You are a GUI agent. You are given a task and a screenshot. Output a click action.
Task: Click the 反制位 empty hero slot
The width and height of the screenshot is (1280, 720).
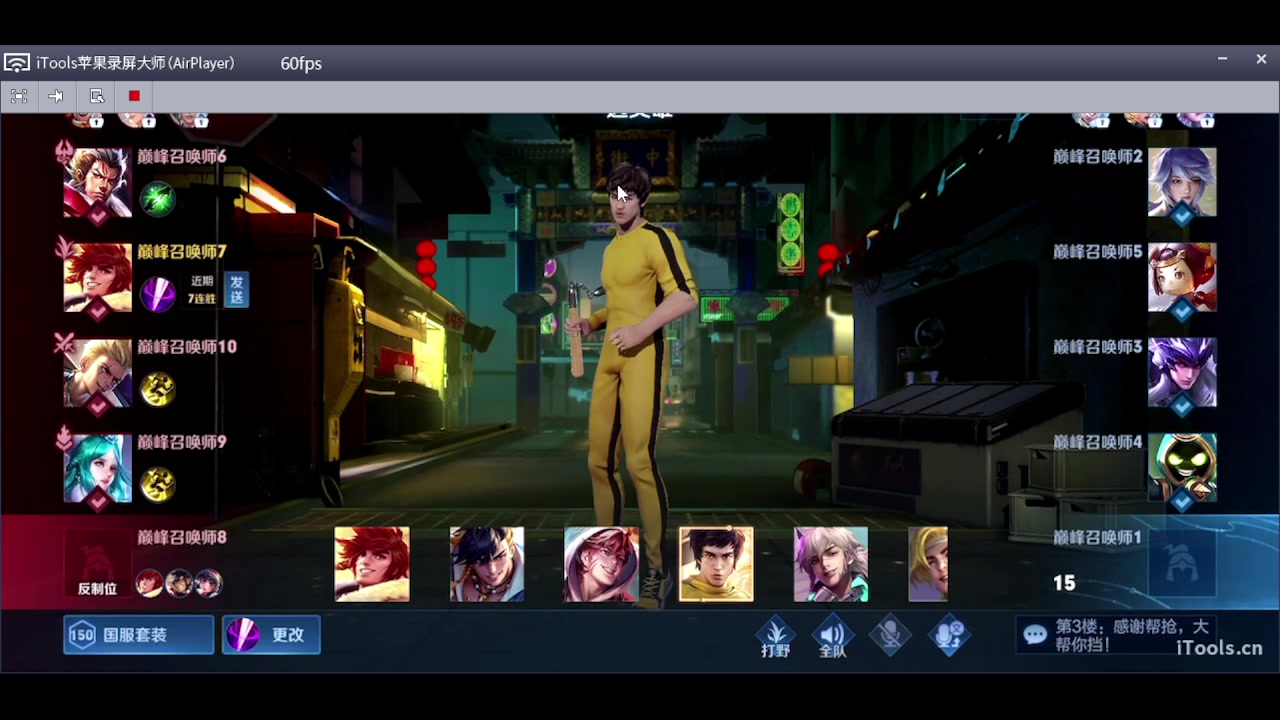pyautogui.click(x=97, y=565)
